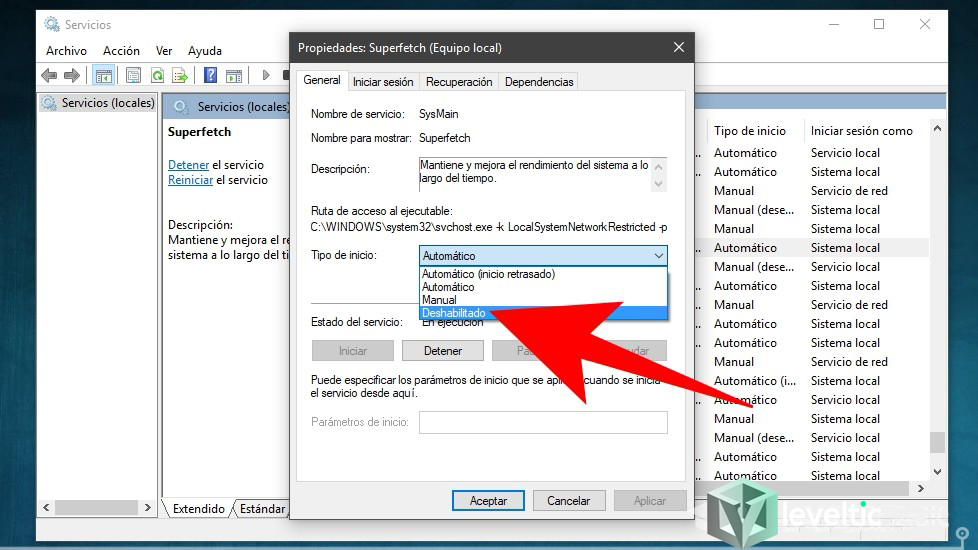978x550 pixels.
Task: Select Deshabilitado in startup type list
Action: coord(454,313)
